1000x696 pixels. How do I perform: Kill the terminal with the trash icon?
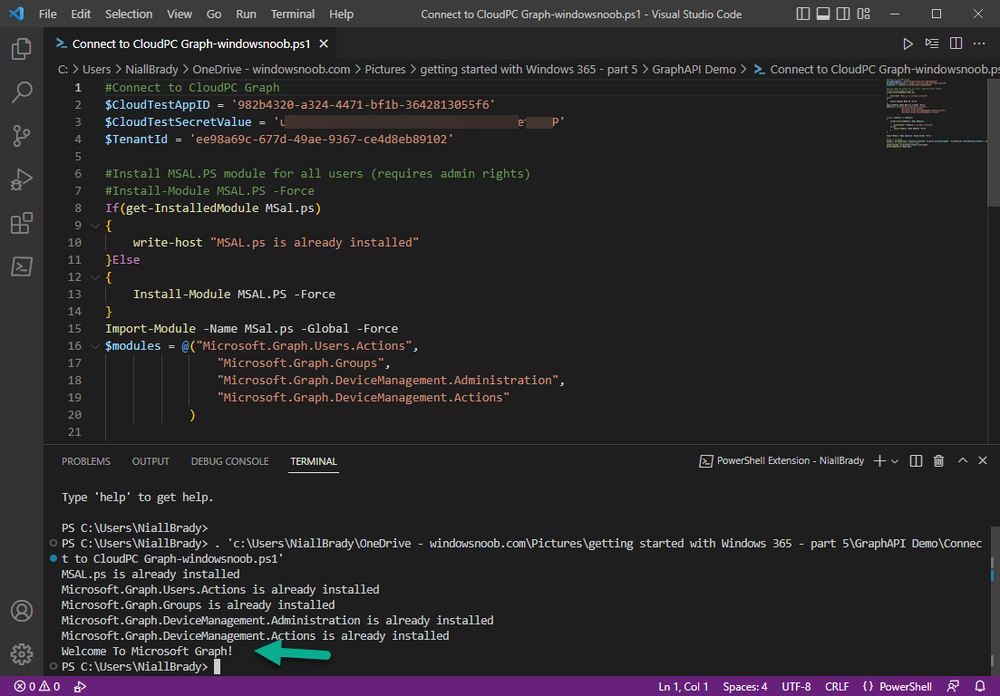coord(939,461)
